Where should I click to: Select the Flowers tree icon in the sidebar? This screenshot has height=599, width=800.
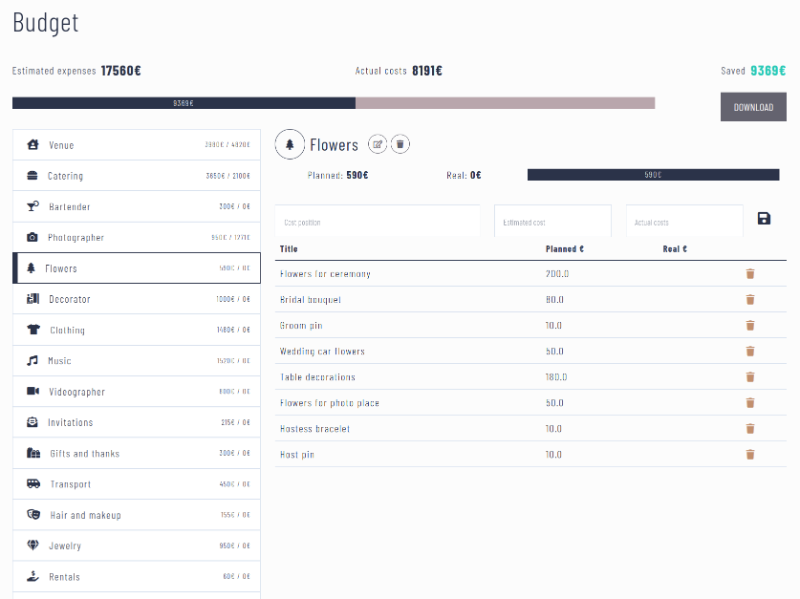[30, 268]
